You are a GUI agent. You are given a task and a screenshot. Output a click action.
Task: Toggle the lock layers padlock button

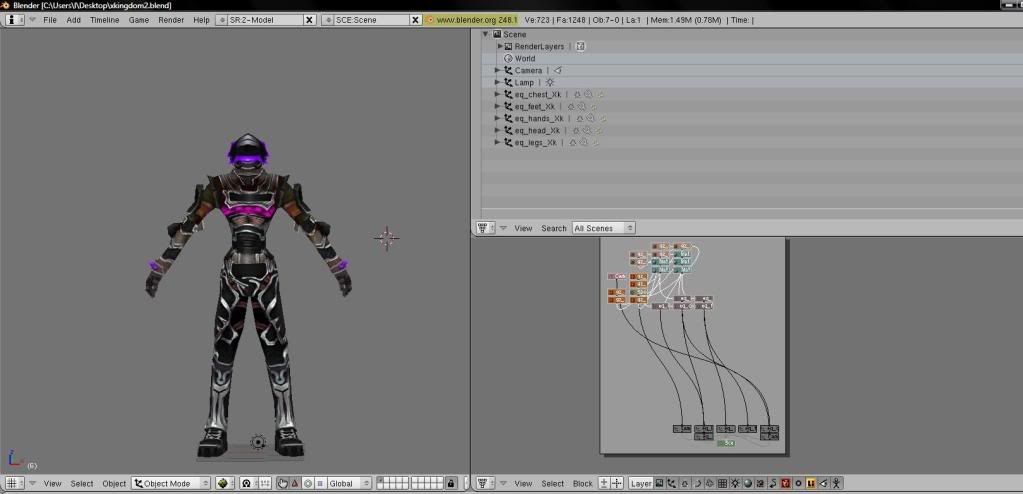click(451, 483)
